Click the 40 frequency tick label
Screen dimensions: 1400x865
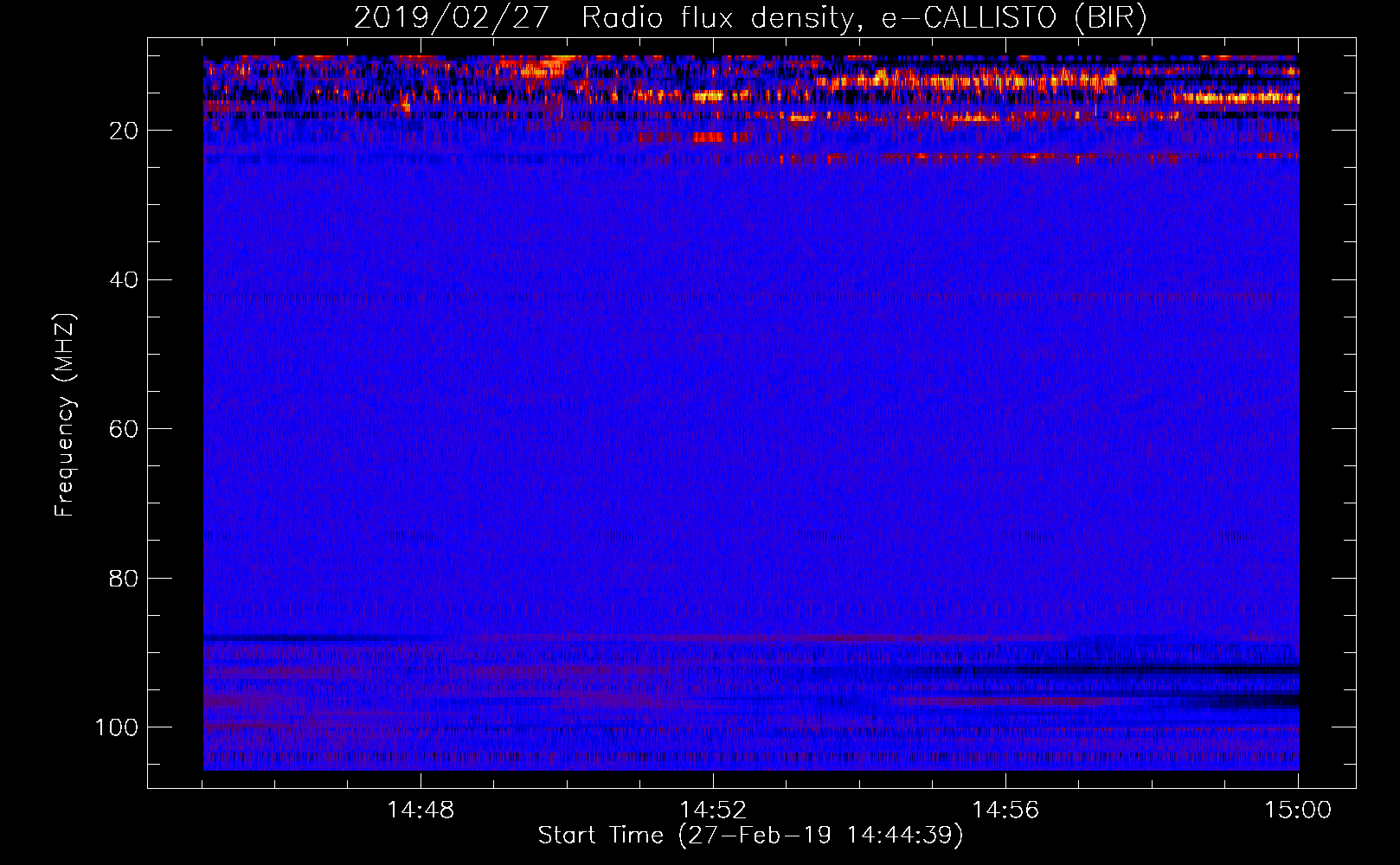123,280
